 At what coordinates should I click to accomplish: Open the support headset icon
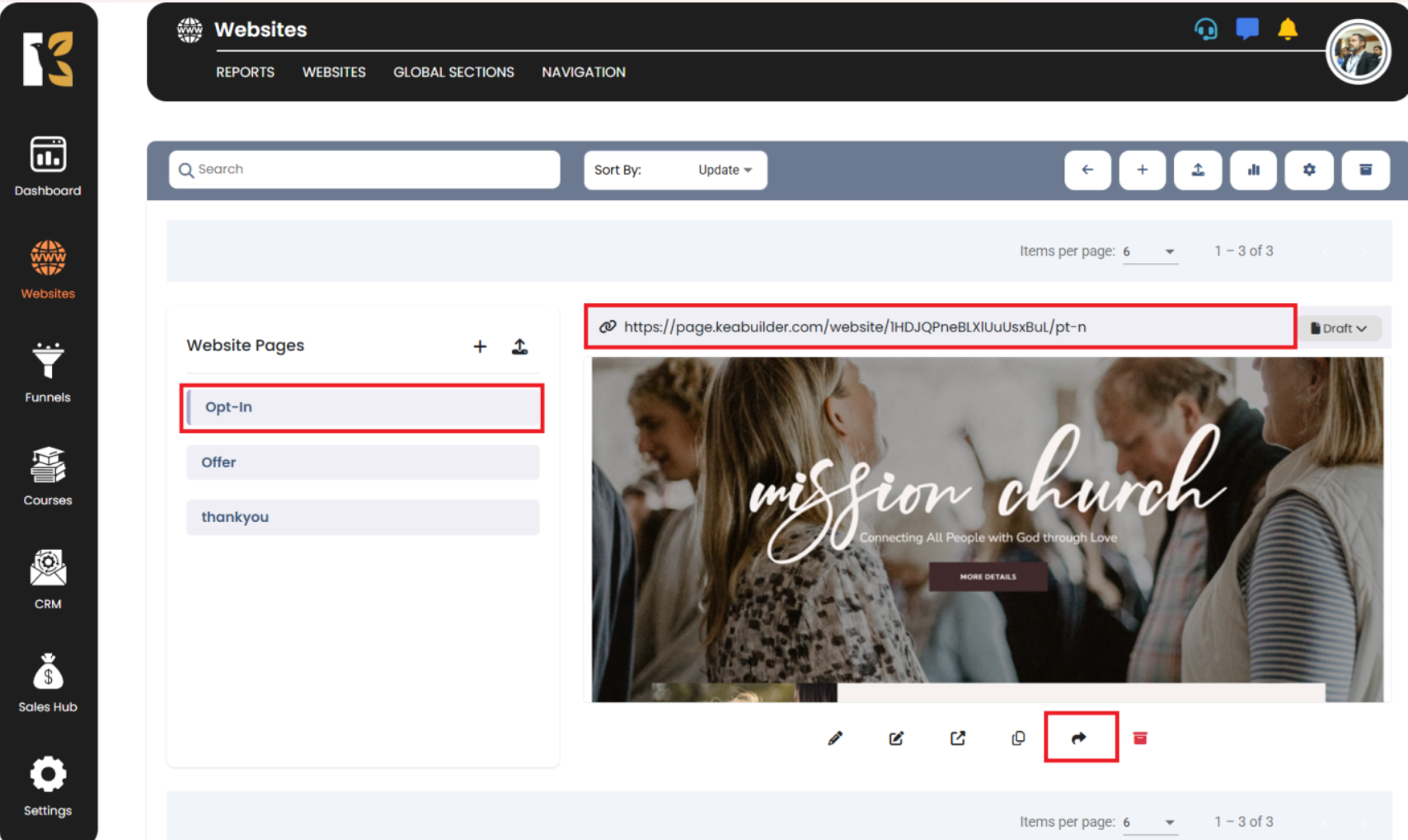point(1205,30)
